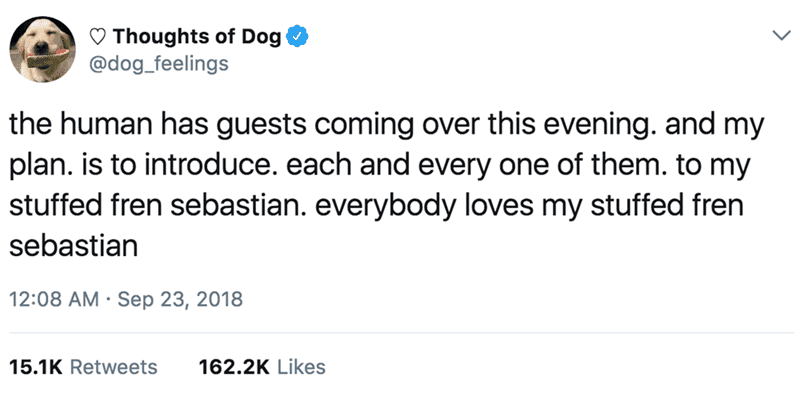Open the Thoughts of Dog display name
Screen dimensions: 800x393
197,36
